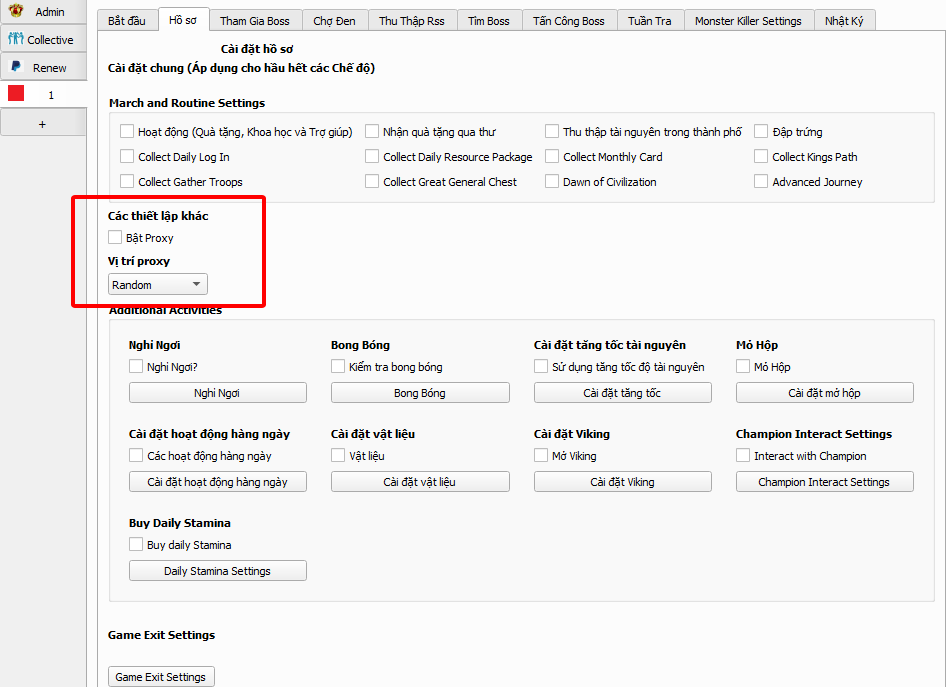946x687 pixels.
Task: Open Champion Interact Settings button
Action: (x=824, y=482)
